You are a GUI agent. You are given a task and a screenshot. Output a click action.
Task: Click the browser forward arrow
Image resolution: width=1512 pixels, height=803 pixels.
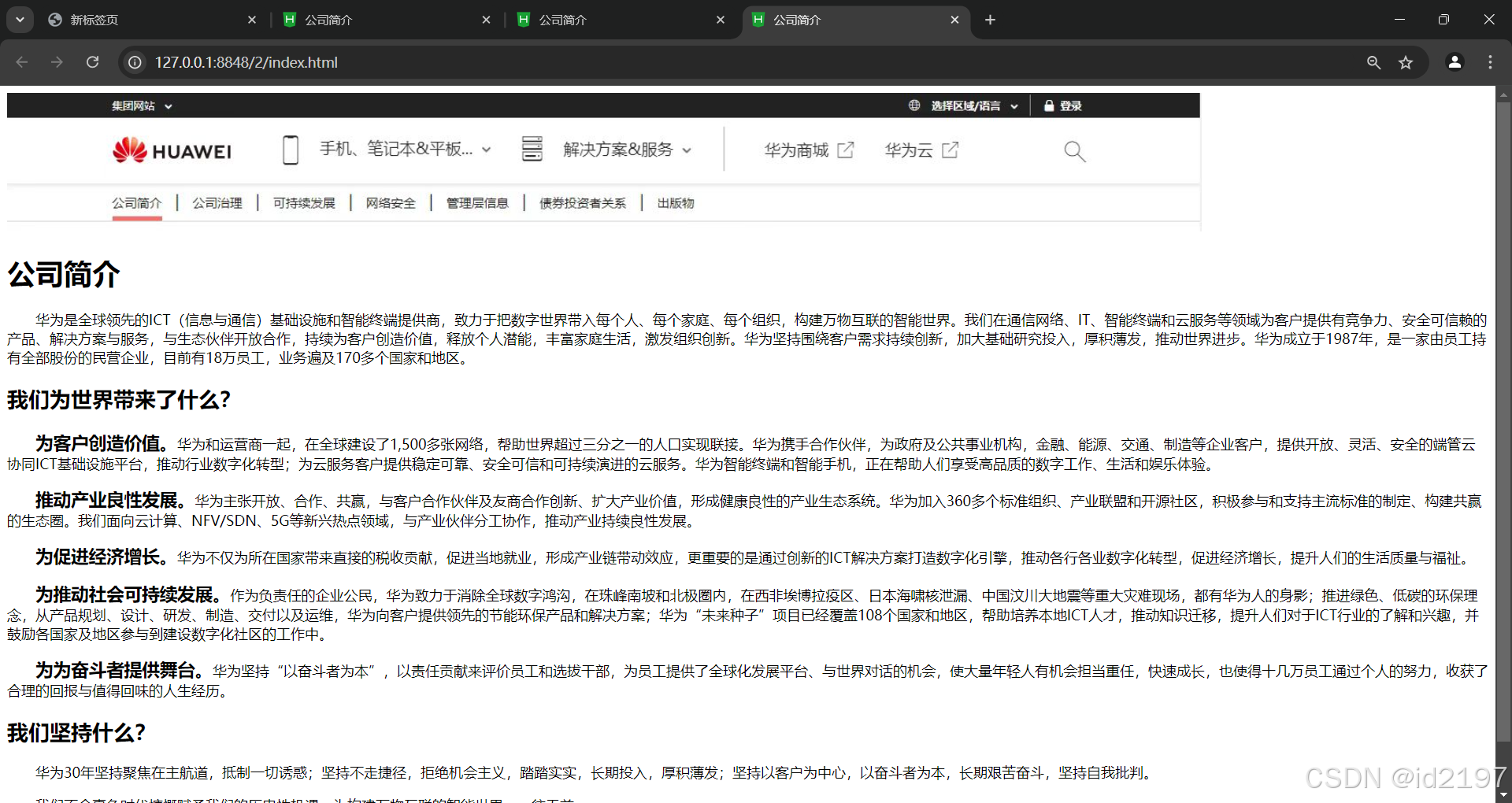(x=57, y=62)
